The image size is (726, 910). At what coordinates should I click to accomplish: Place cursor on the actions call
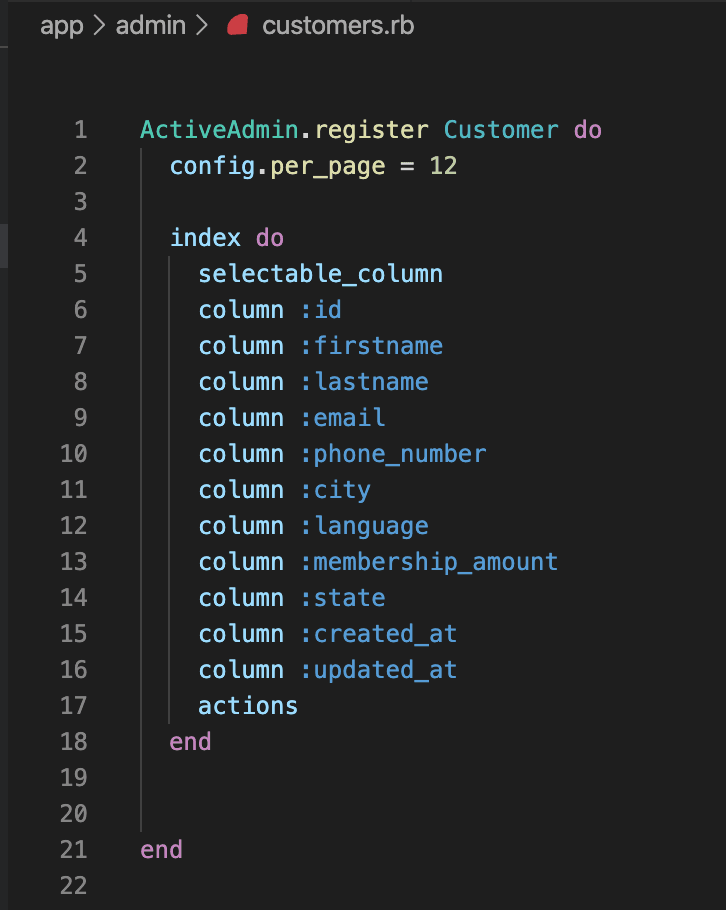(x=248, y=706)
